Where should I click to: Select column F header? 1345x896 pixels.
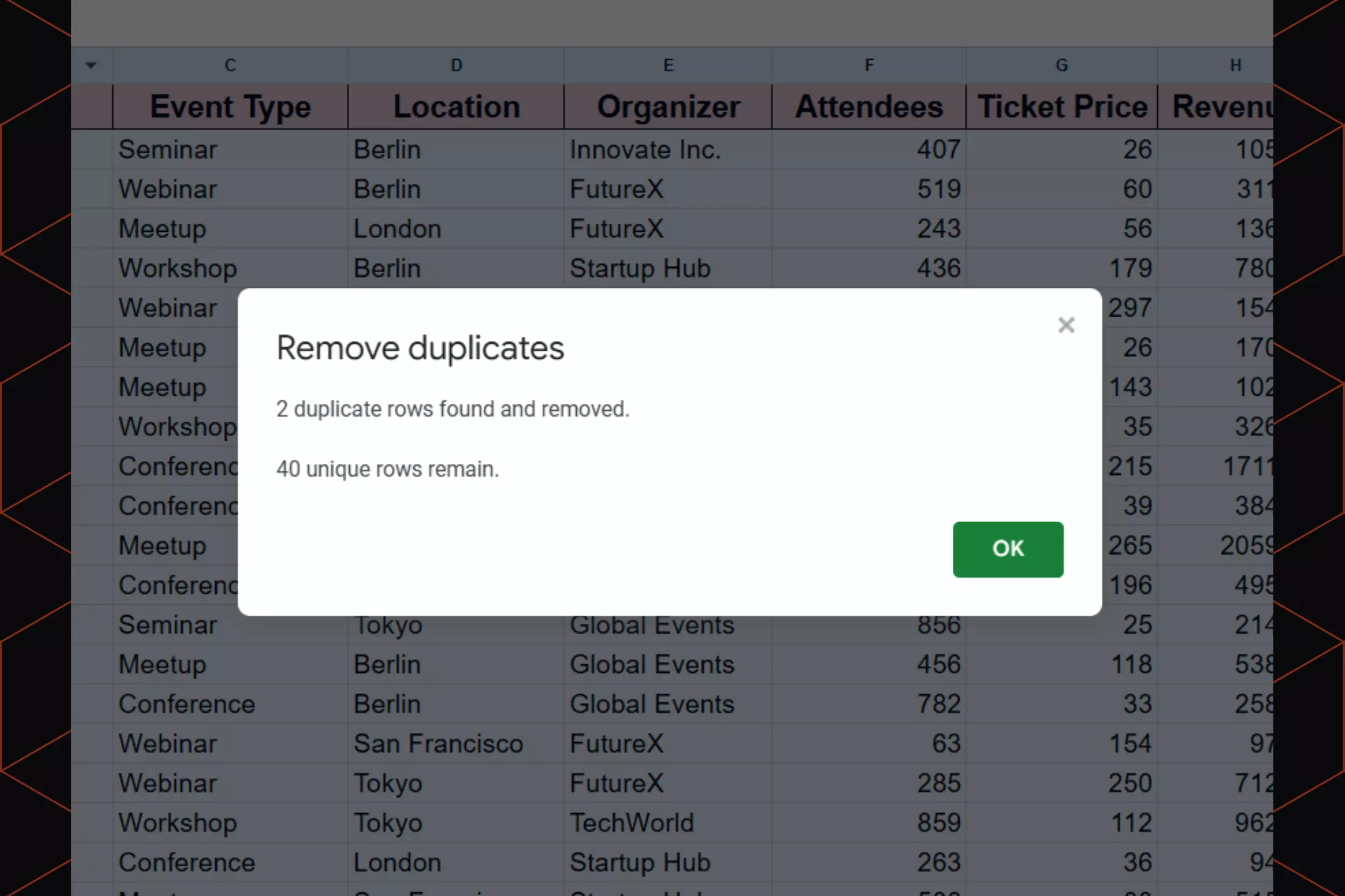pyautogui.click(x=868, y=65)
